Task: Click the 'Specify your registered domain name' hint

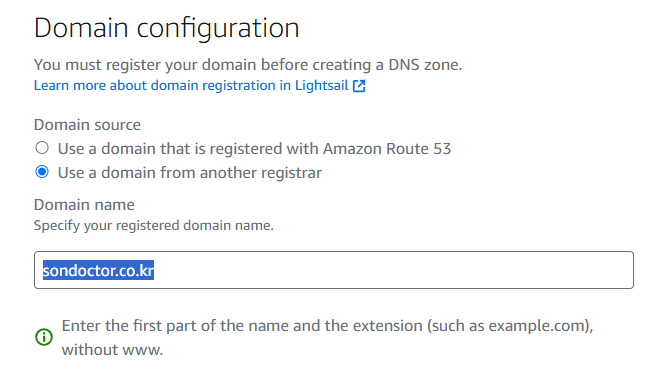Action: 153,226
